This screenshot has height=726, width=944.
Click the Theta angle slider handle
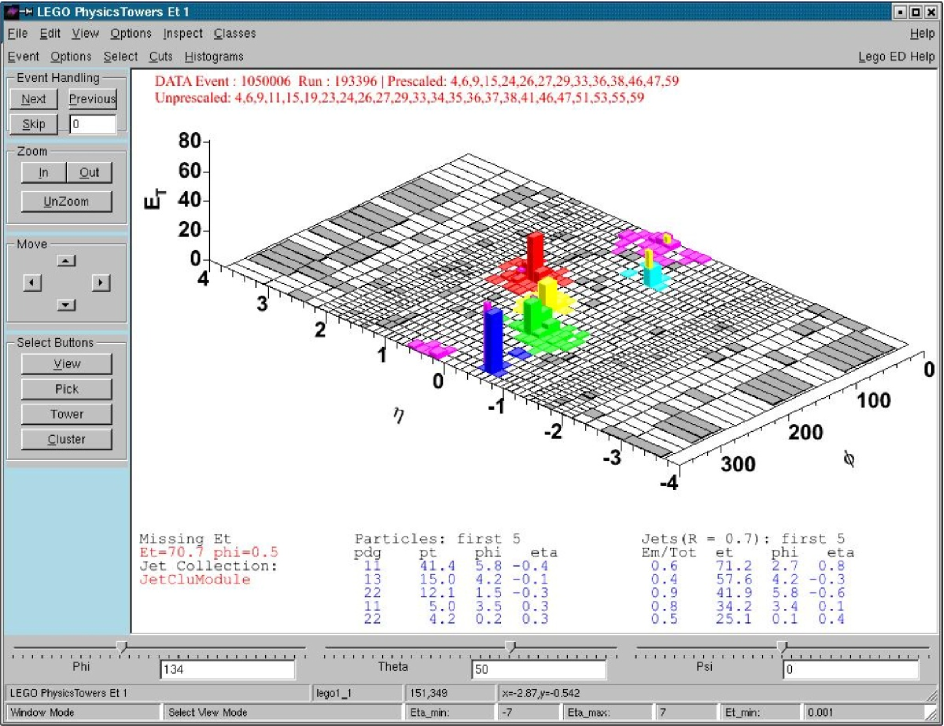(510, 647)
